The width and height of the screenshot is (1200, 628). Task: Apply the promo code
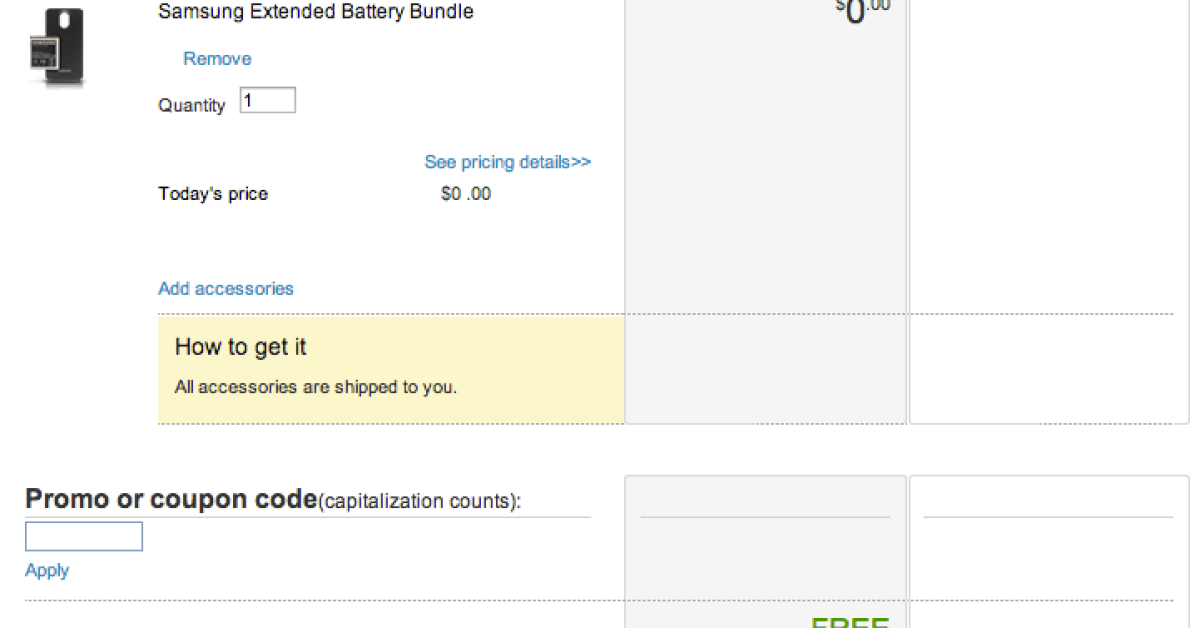pyautogui.click(x=47, y=570)
